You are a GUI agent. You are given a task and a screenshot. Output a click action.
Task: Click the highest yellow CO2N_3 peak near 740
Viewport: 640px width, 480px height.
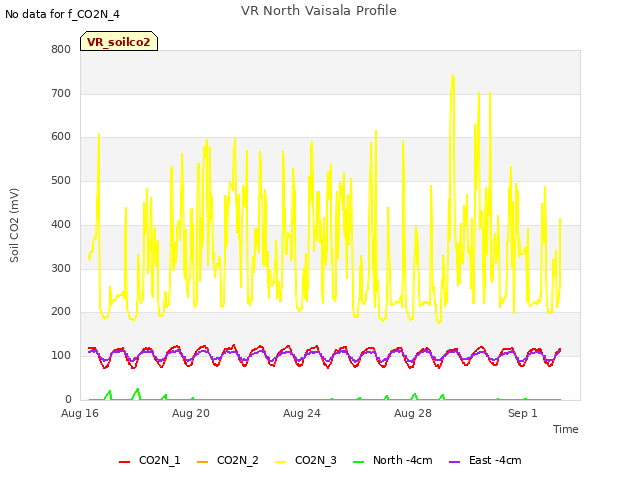[x=453, y=76]
